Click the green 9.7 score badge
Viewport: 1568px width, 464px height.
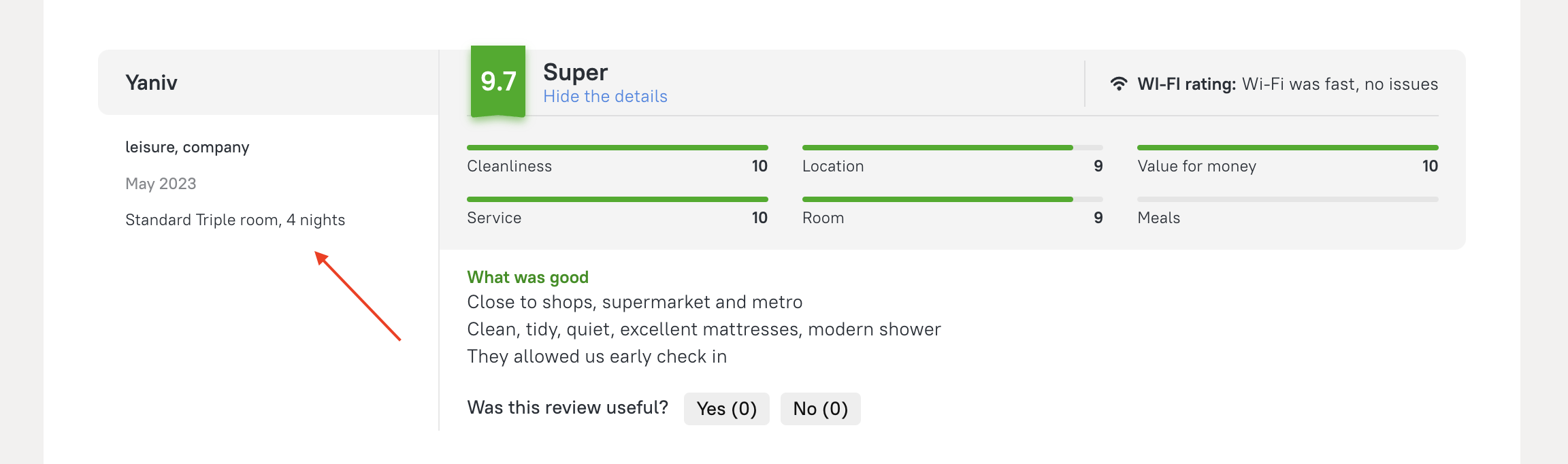tap(498, 81)
